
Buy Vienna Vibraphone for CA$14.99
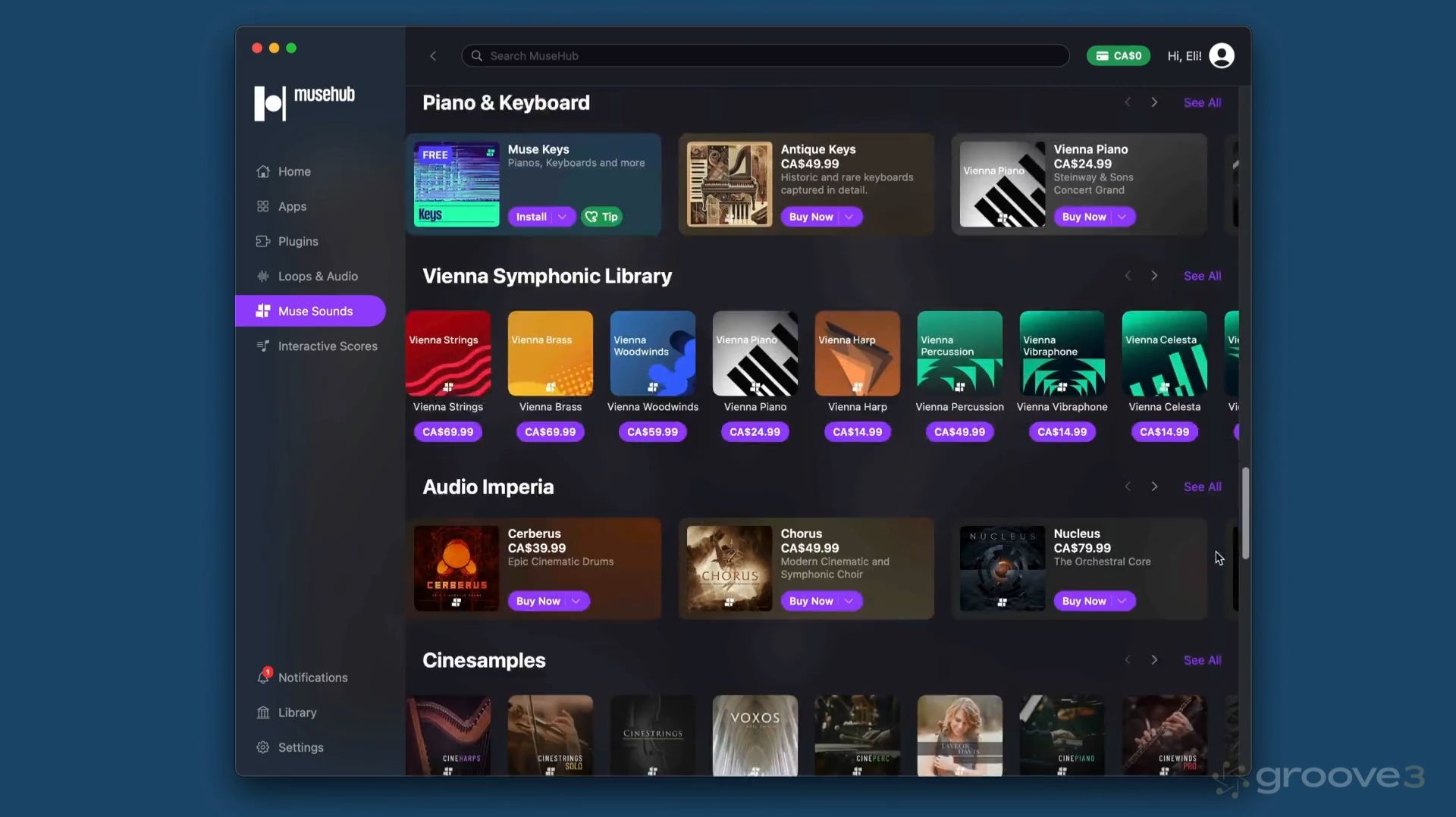[1062, 432]
